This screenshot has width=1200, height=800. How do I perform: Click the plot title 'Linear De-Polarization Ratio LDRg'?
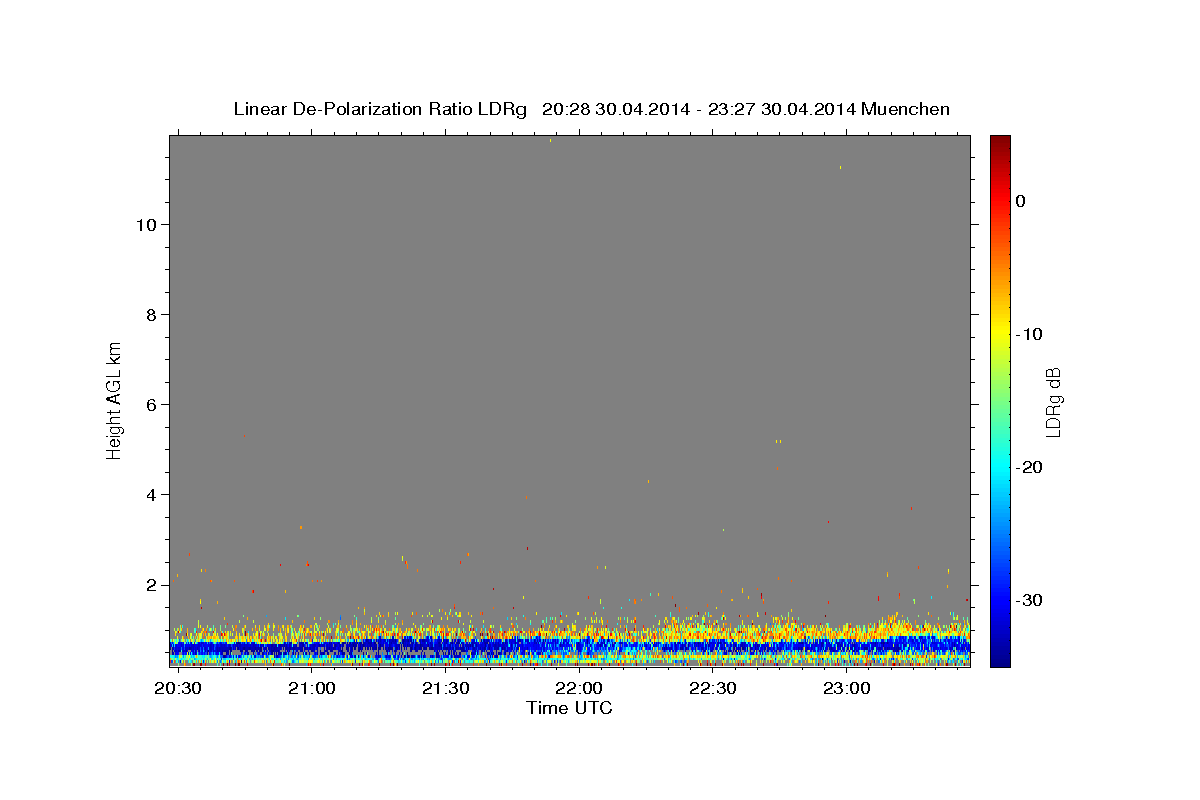(x=379, y=109)
